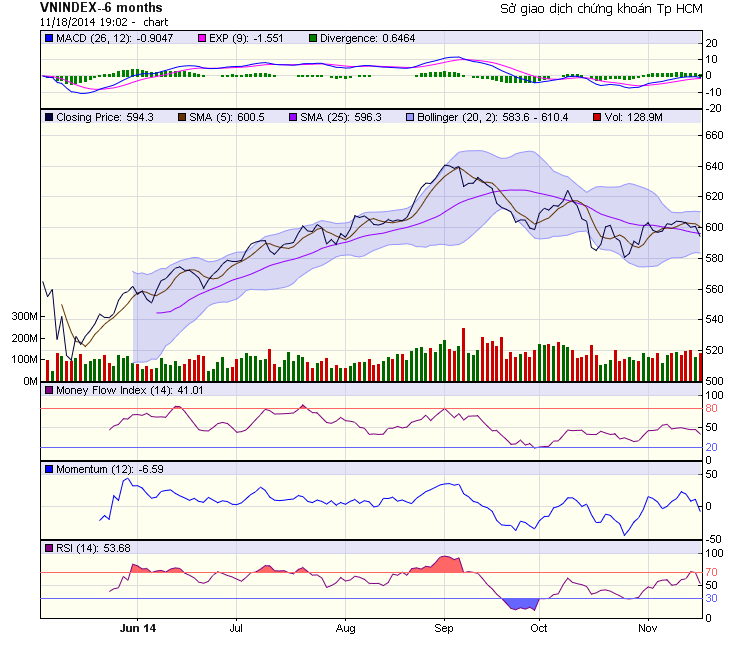This screenshot has height=649, width=742.
Task: Click the red Vol legend marker
Action: click(598, 117)
